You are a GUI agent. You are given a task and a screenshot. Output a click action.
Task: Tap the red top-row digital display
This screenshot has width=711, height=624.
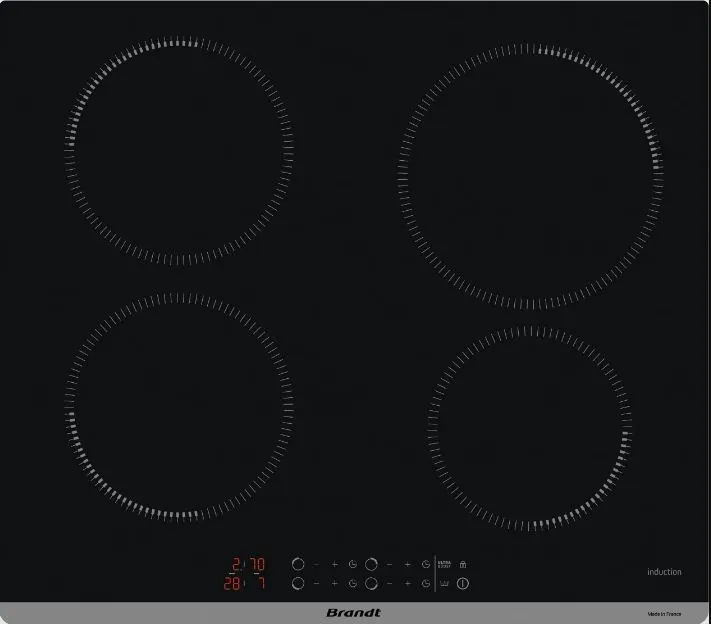click(246, 565)
